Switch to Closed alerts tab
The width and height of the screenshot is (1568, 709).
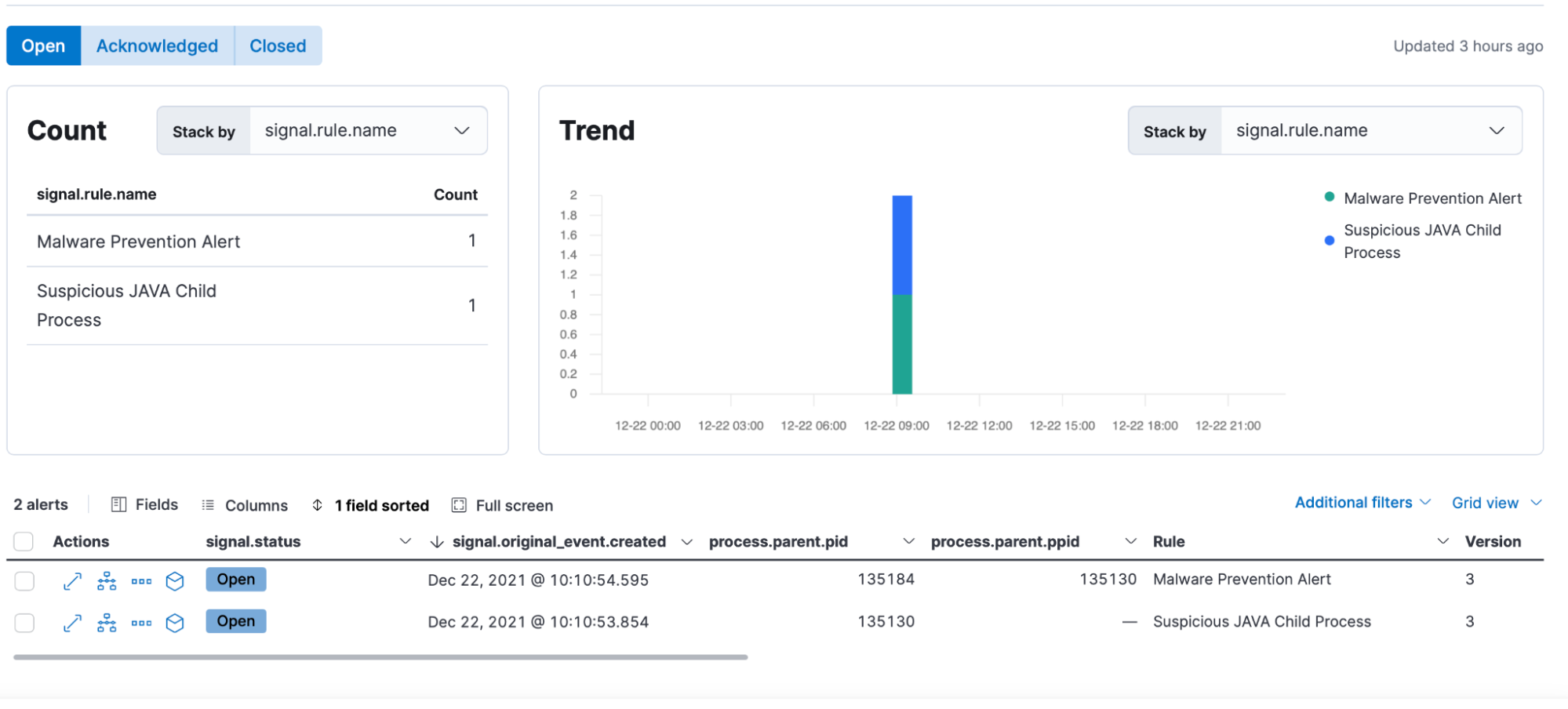278,45
